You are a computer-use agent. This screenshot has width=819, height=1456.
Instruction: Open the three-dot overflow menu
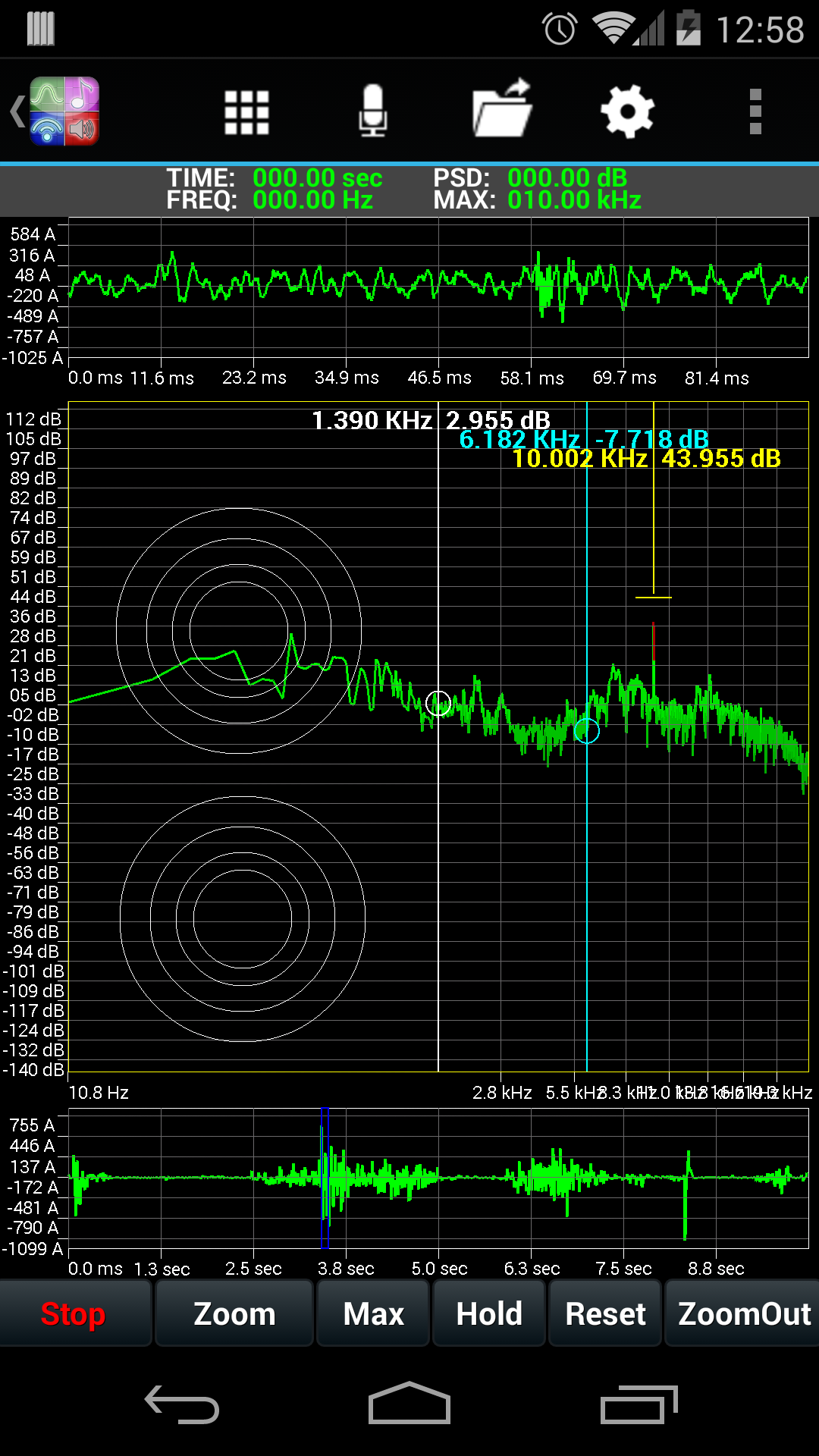coord(755,111)
